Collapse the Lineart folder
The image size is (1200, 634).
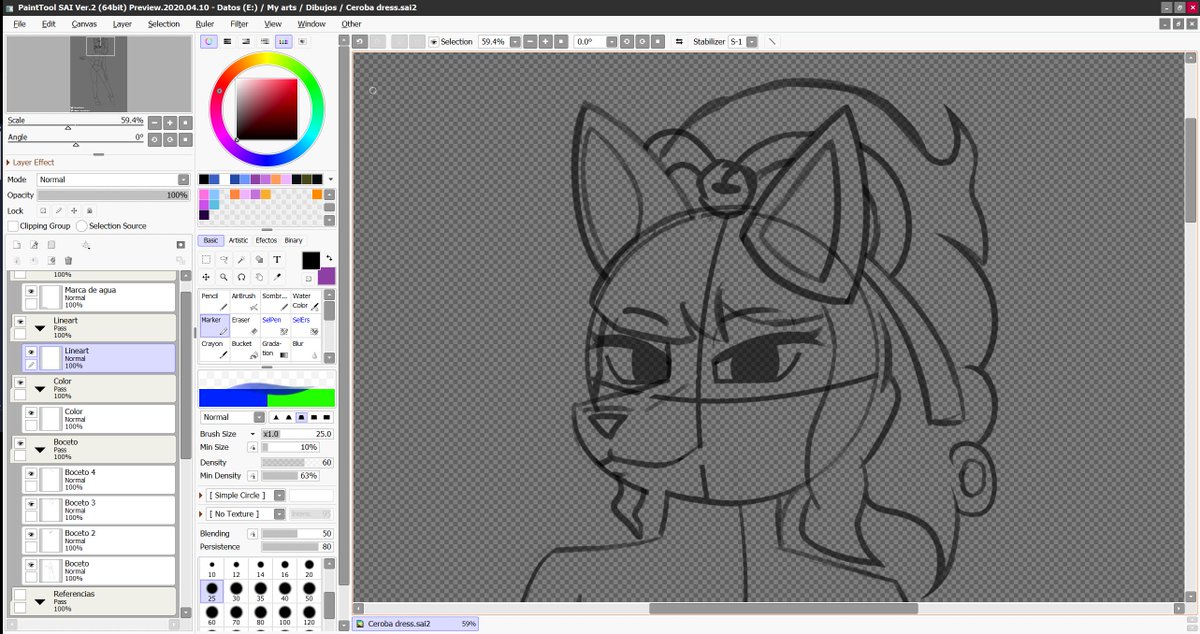point(40,327)
